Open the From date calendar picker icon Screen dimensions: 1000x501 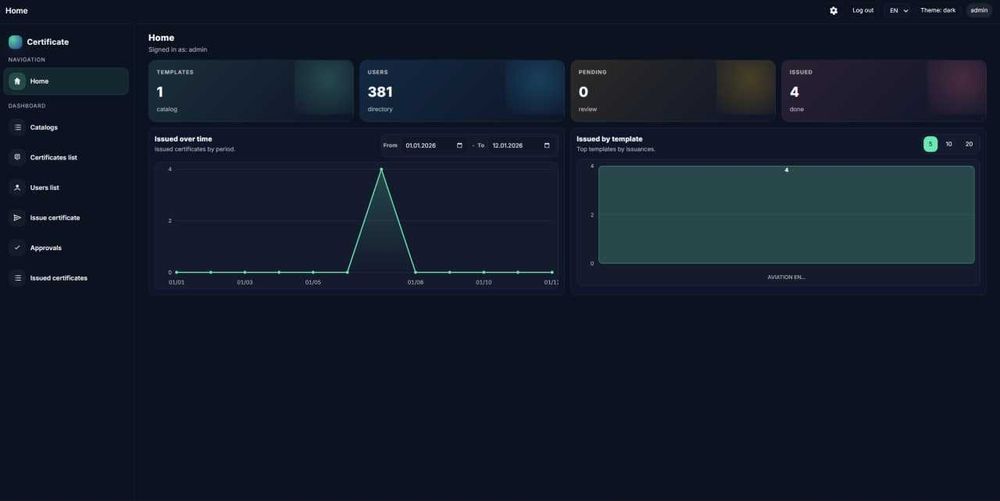(459, 145)
